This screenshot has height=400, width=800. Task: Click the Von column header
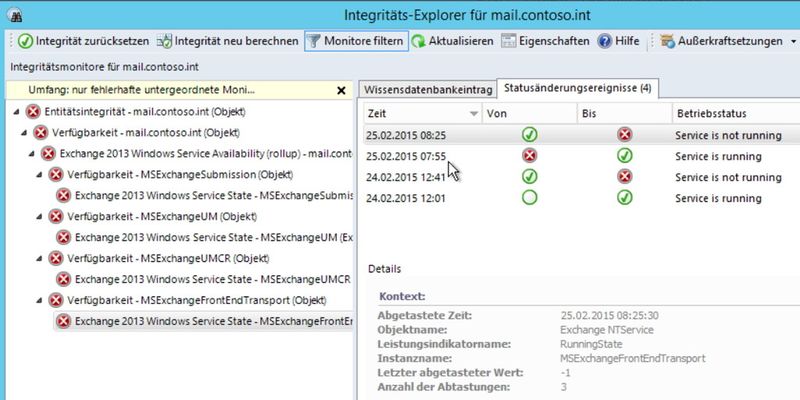(x=530, y=114)
